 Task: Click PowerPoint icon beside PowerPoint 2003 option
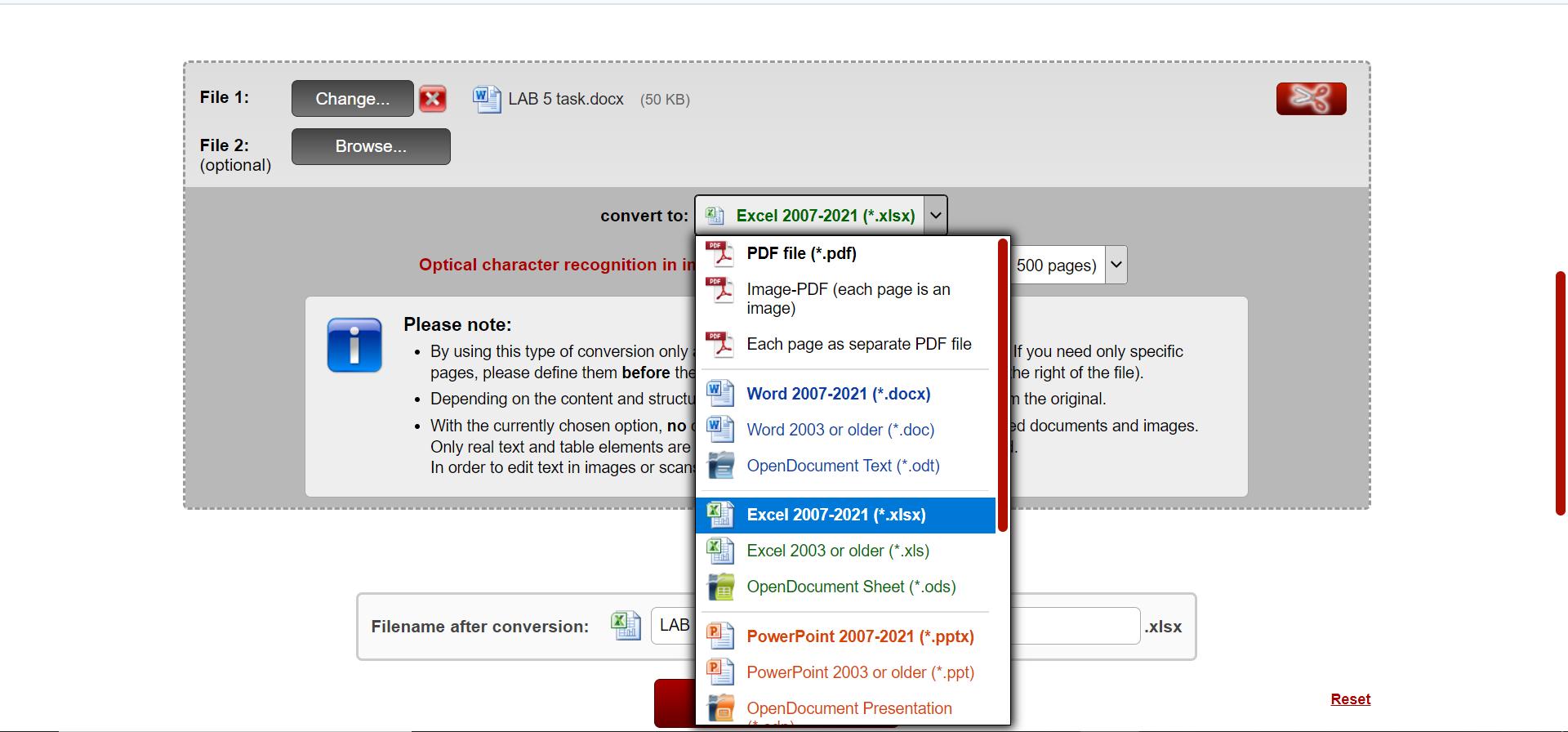point(719,672)
